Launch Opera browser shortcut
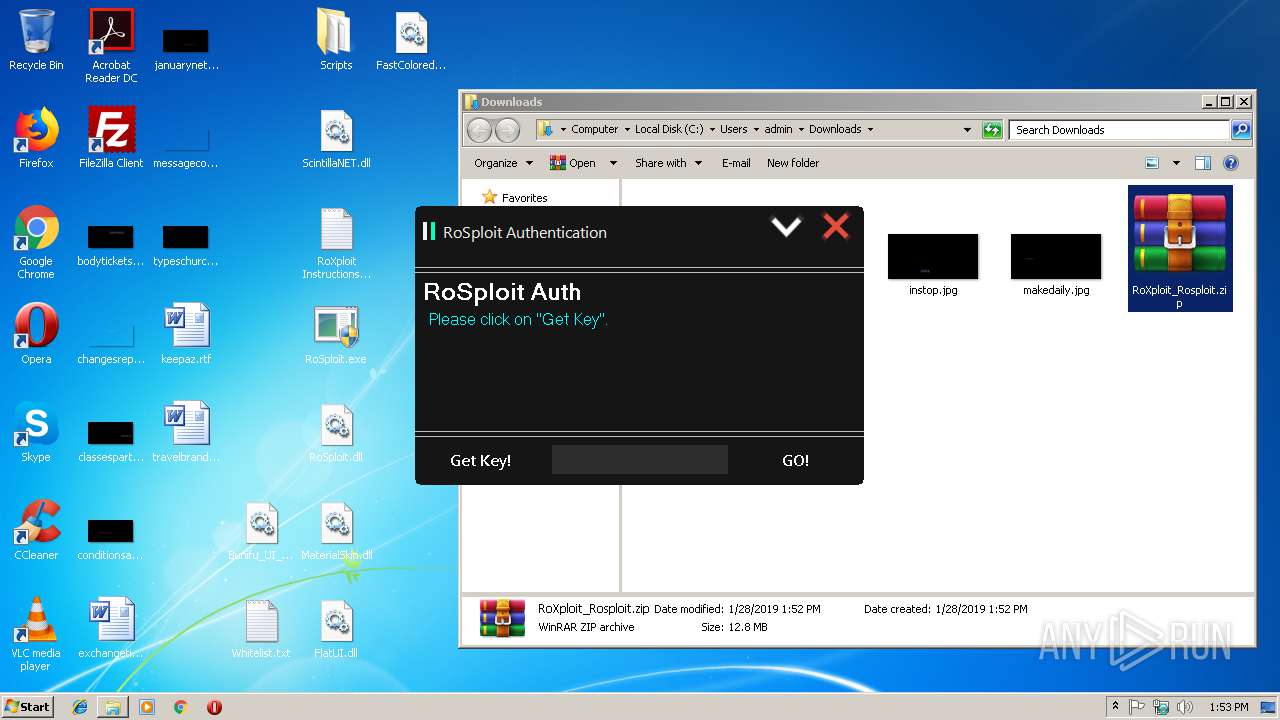Screen dimensions: 1280x720 [36, 334]
